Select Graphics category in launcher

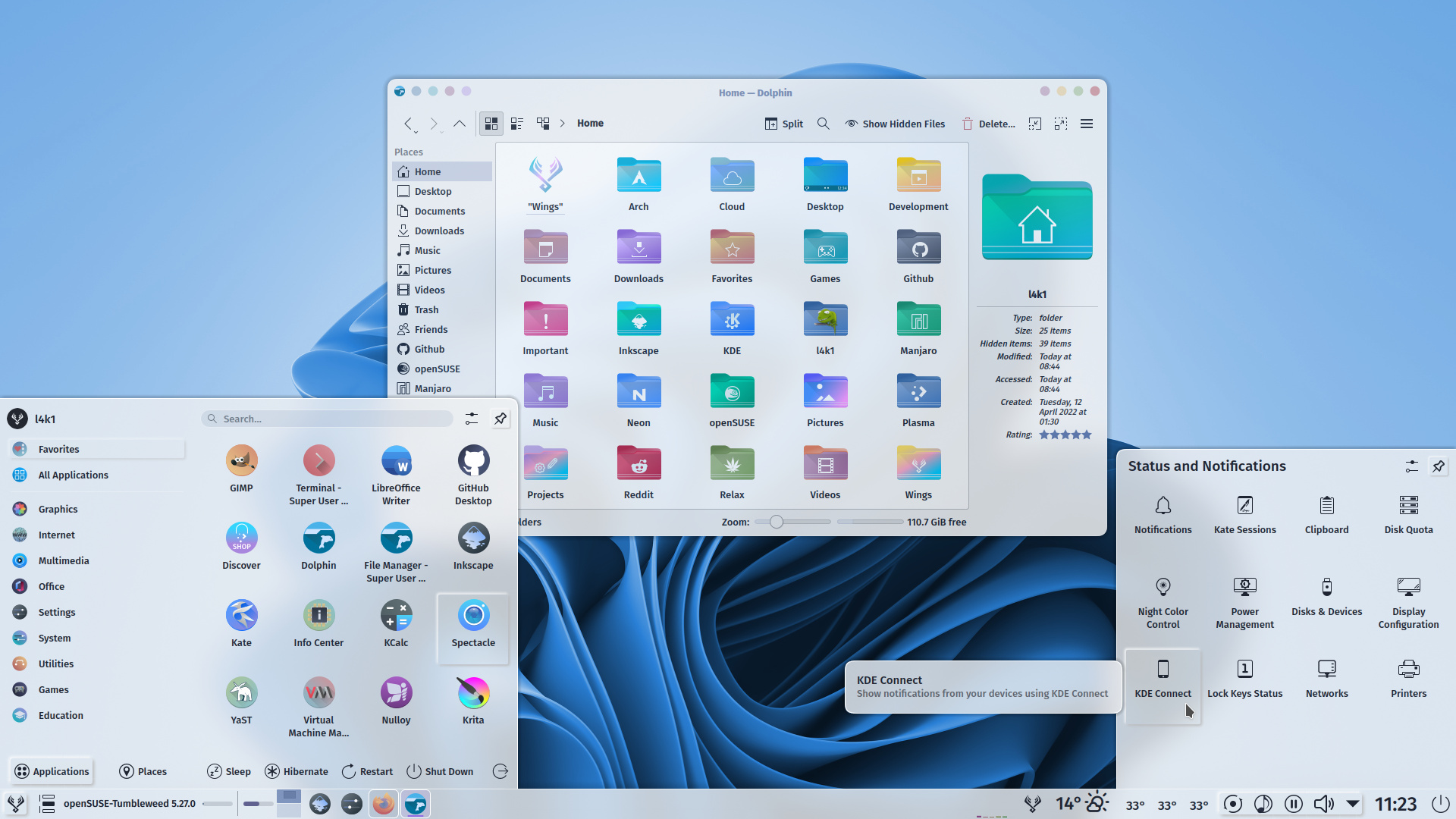[96, 509]
